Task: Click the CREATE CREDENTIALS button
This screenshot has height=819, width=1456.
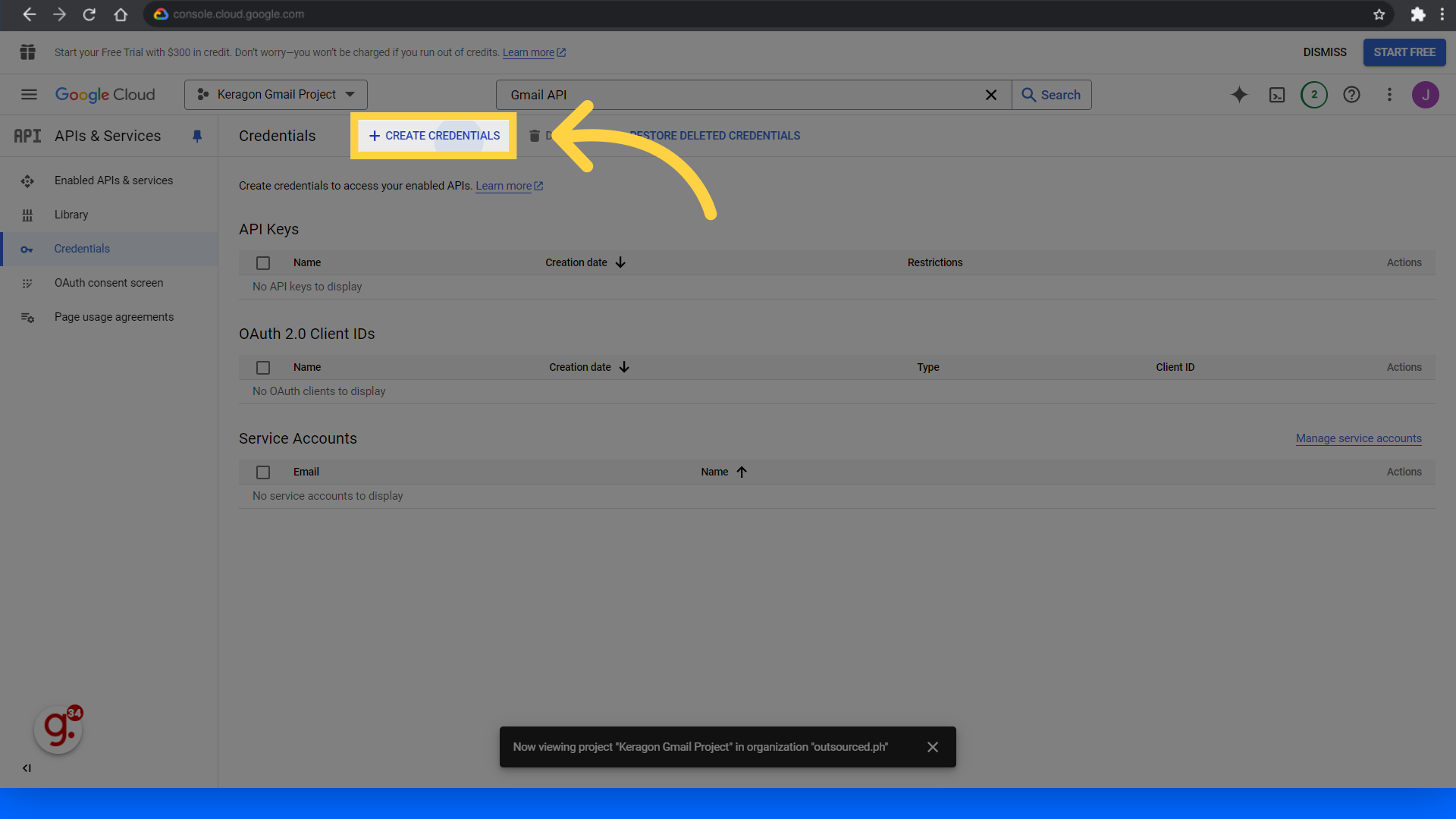Action: [x=434, y=136]
